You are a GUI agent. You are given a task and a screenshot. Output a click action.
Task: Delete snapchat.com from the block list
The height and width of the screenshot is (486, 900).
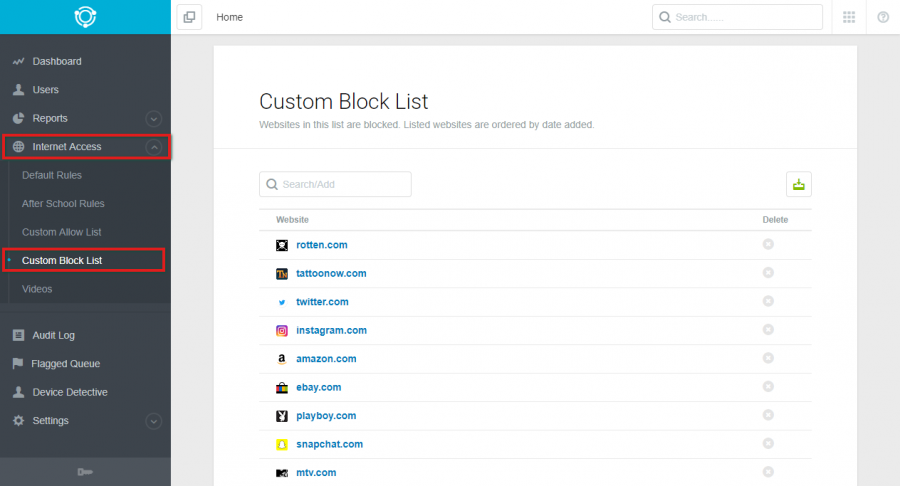768,444
